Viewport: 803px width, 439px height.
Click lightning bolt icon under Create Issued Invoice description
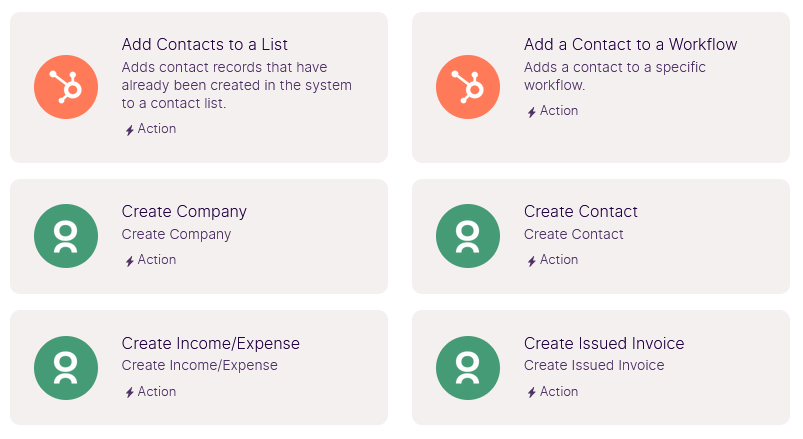[532, 392]
